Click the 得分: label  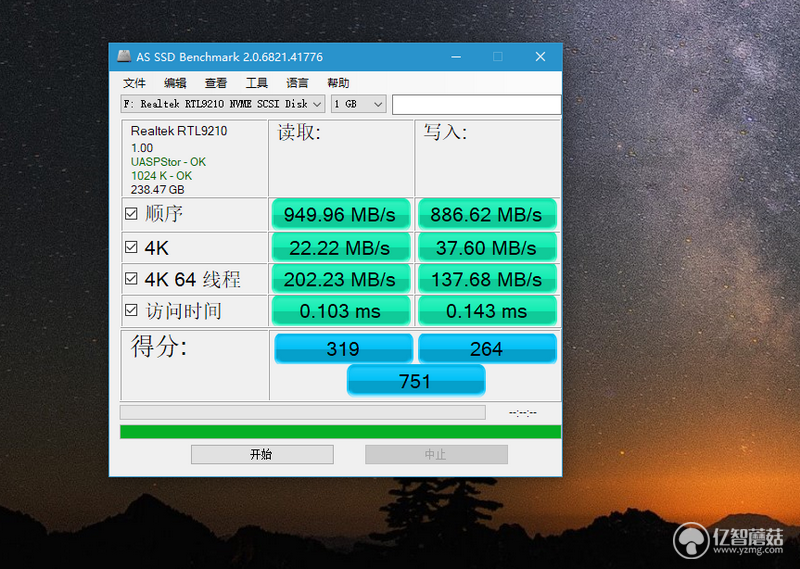tap(159, 347)
